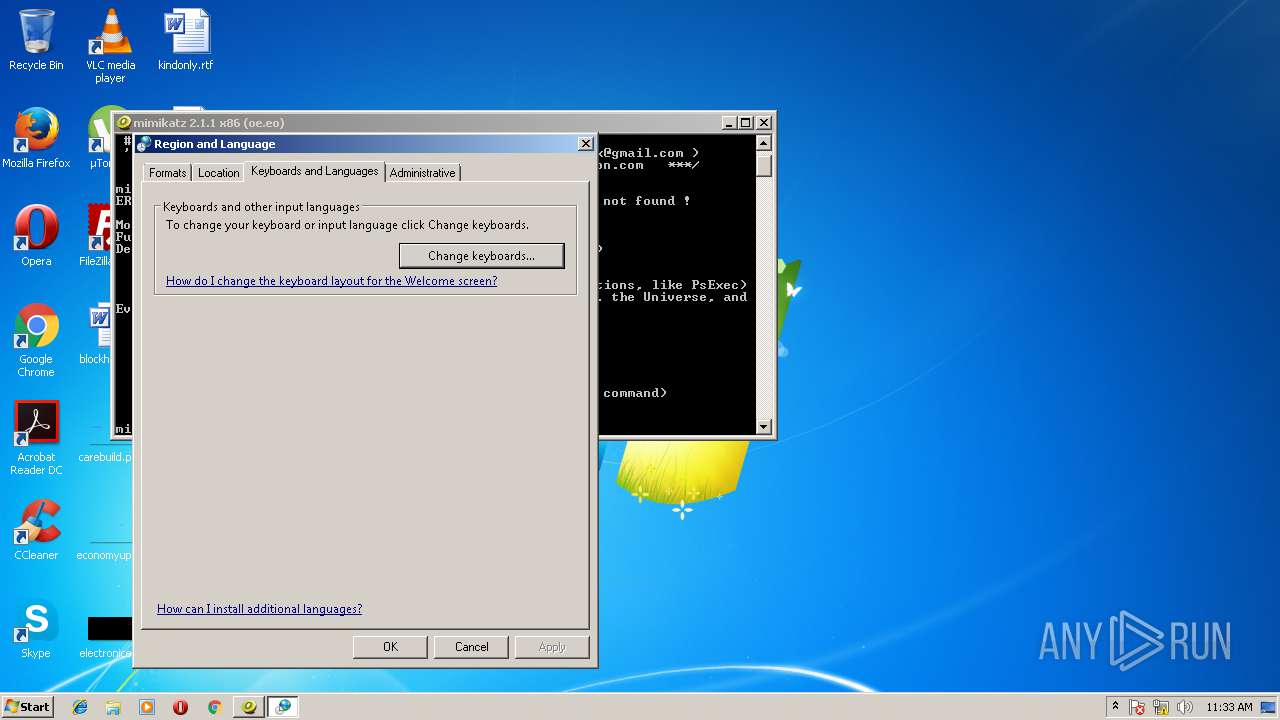Launch VLC media player shortcut

coord(110,46)
